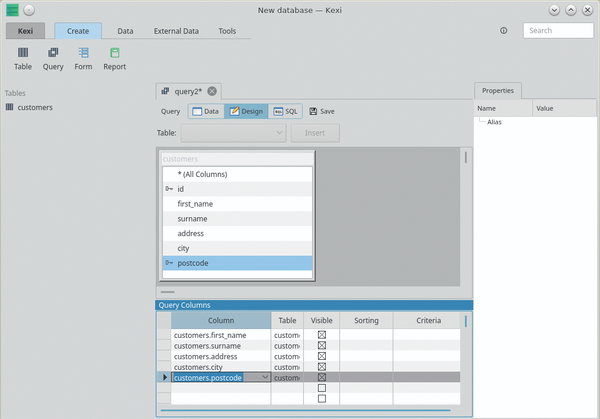Viewport: 600px width, 419px height.
Task: Switch to Design view
Action: [246, 111]
